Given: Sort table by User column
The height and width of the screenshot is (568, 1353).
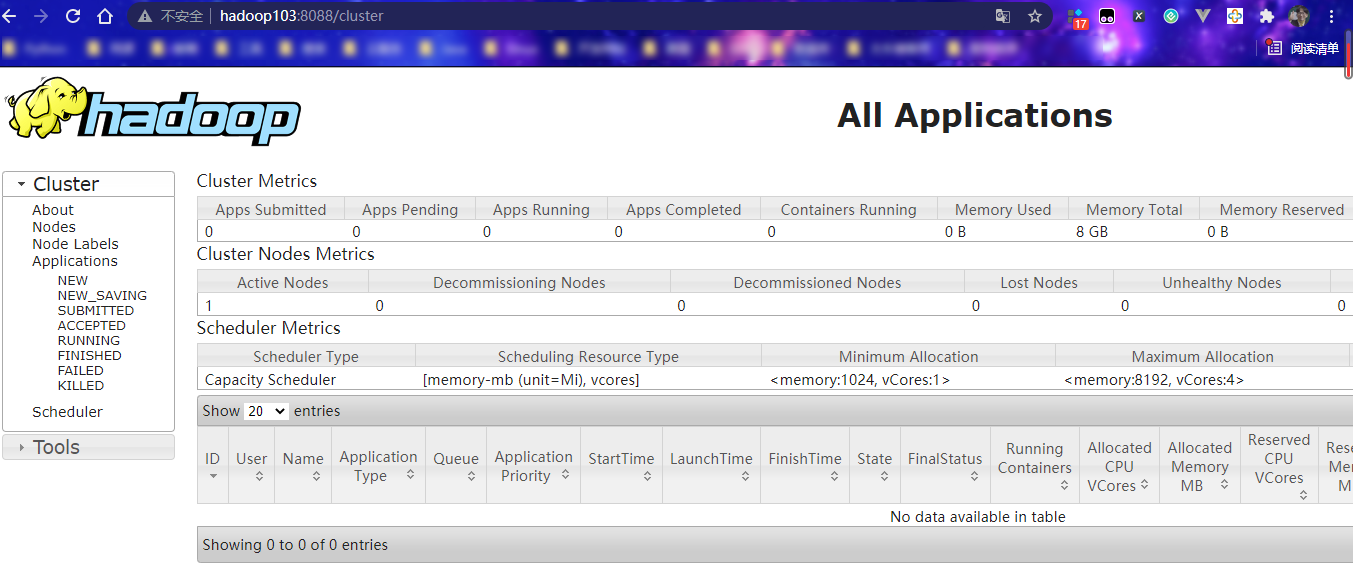Looking at the screenshot, I should click(252, 465).
